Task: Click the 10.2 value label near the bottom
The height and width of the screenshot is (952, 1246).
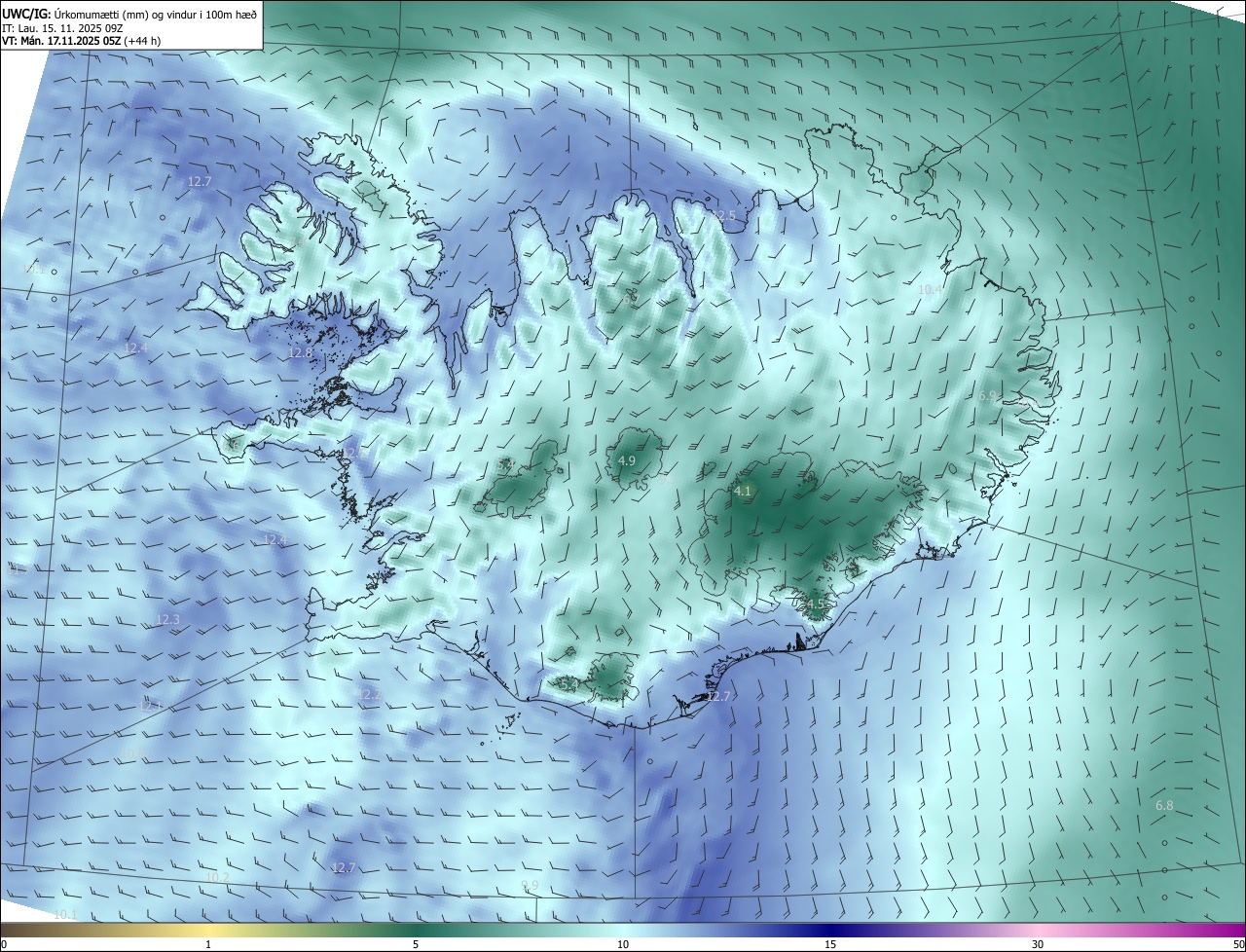Action: (x=217, y=877)
